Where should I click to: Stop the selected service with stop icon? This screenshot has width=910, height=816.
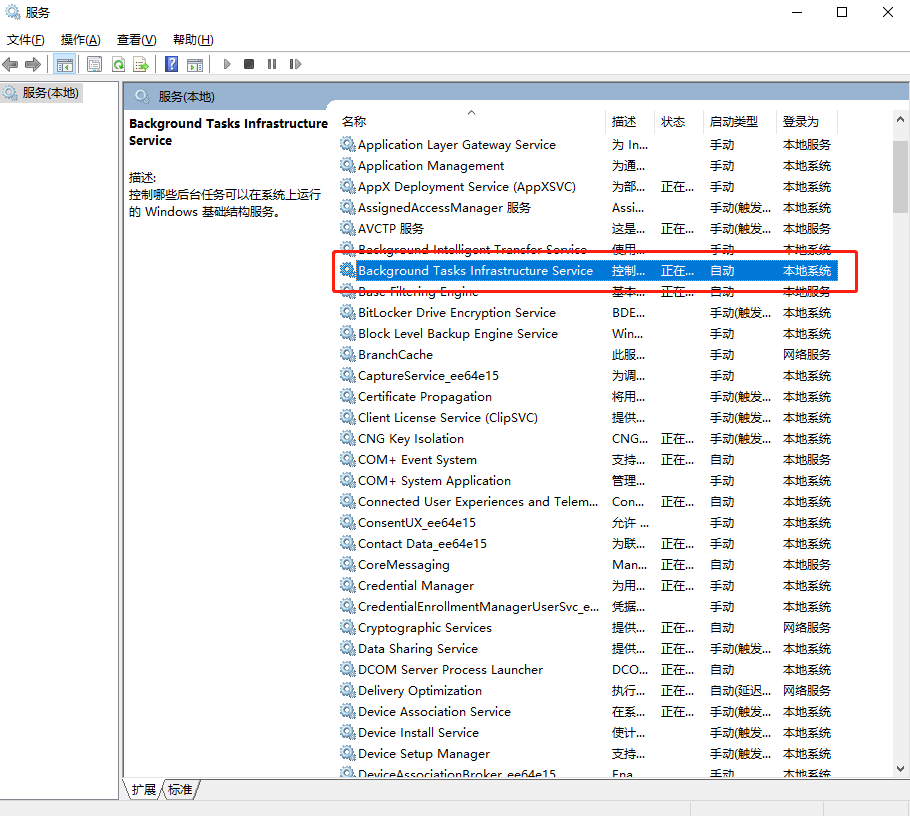pyautogui.click(x=250, y=63)
